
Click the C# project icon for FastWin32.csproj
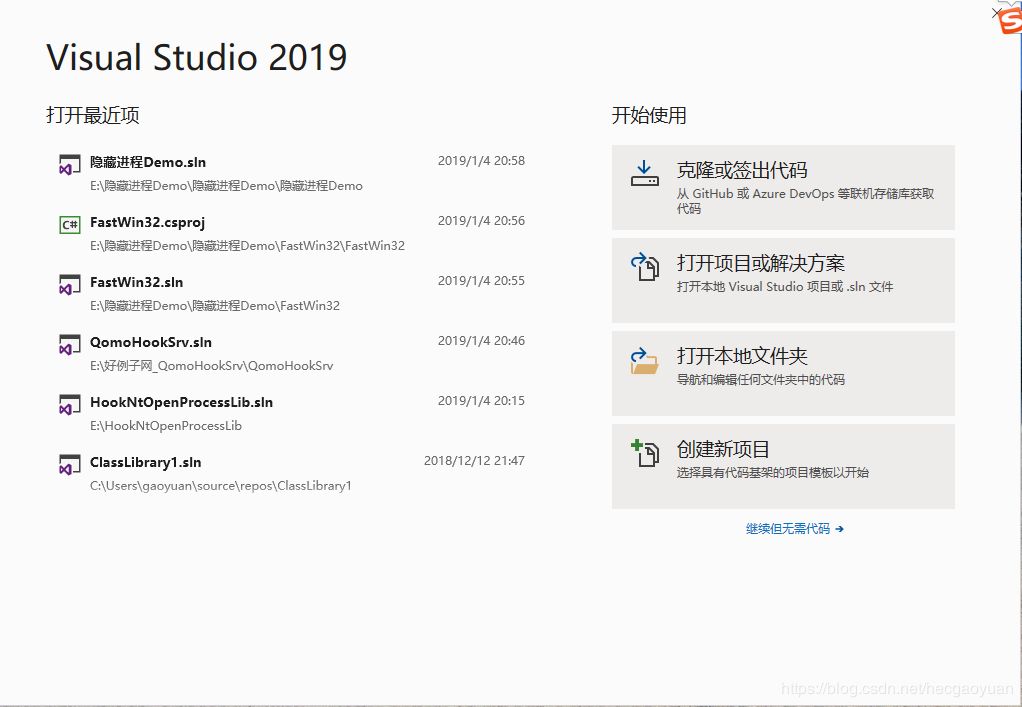coord(70,225)
